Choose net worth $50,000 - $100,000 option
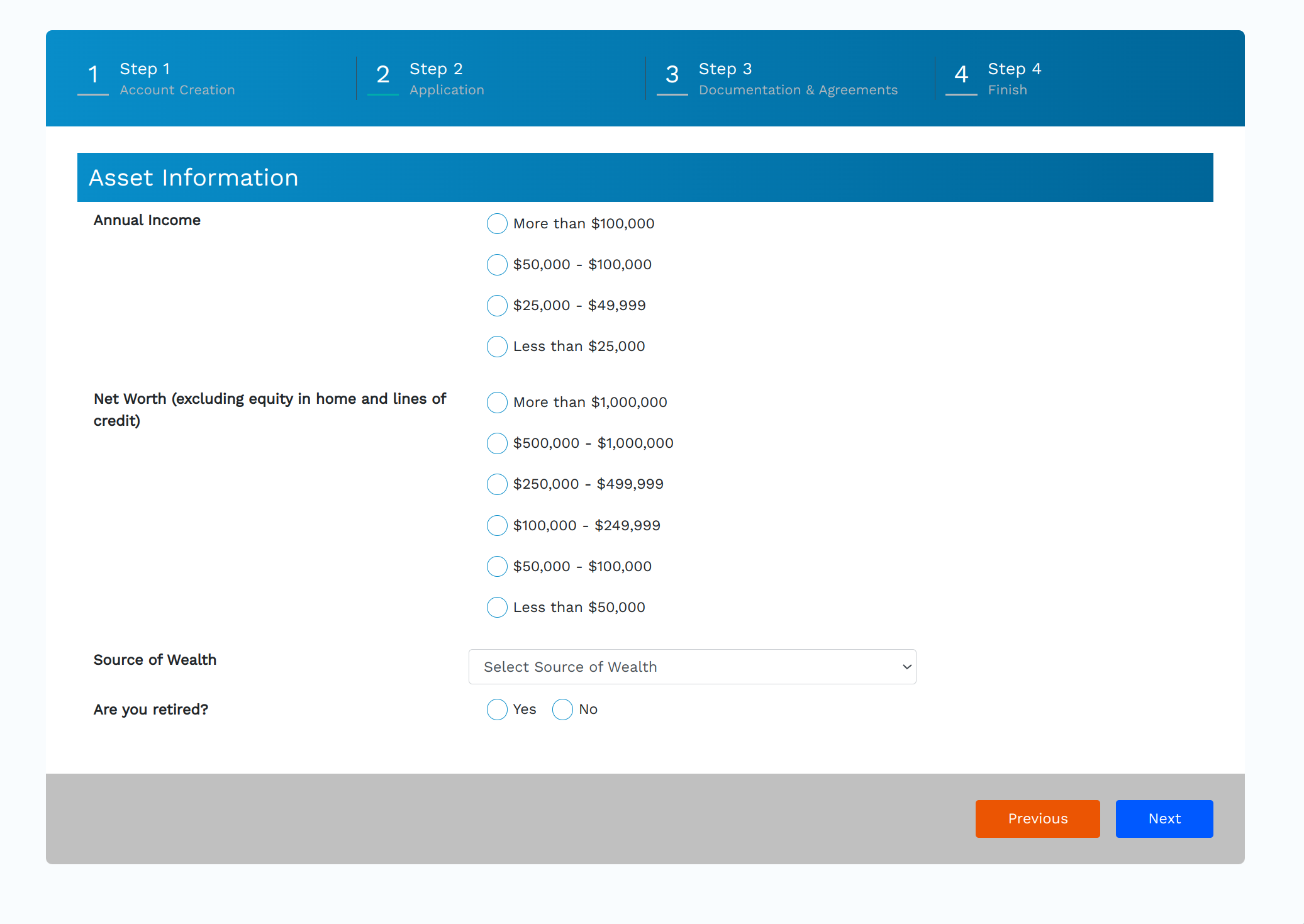 (x=497, y=566)
